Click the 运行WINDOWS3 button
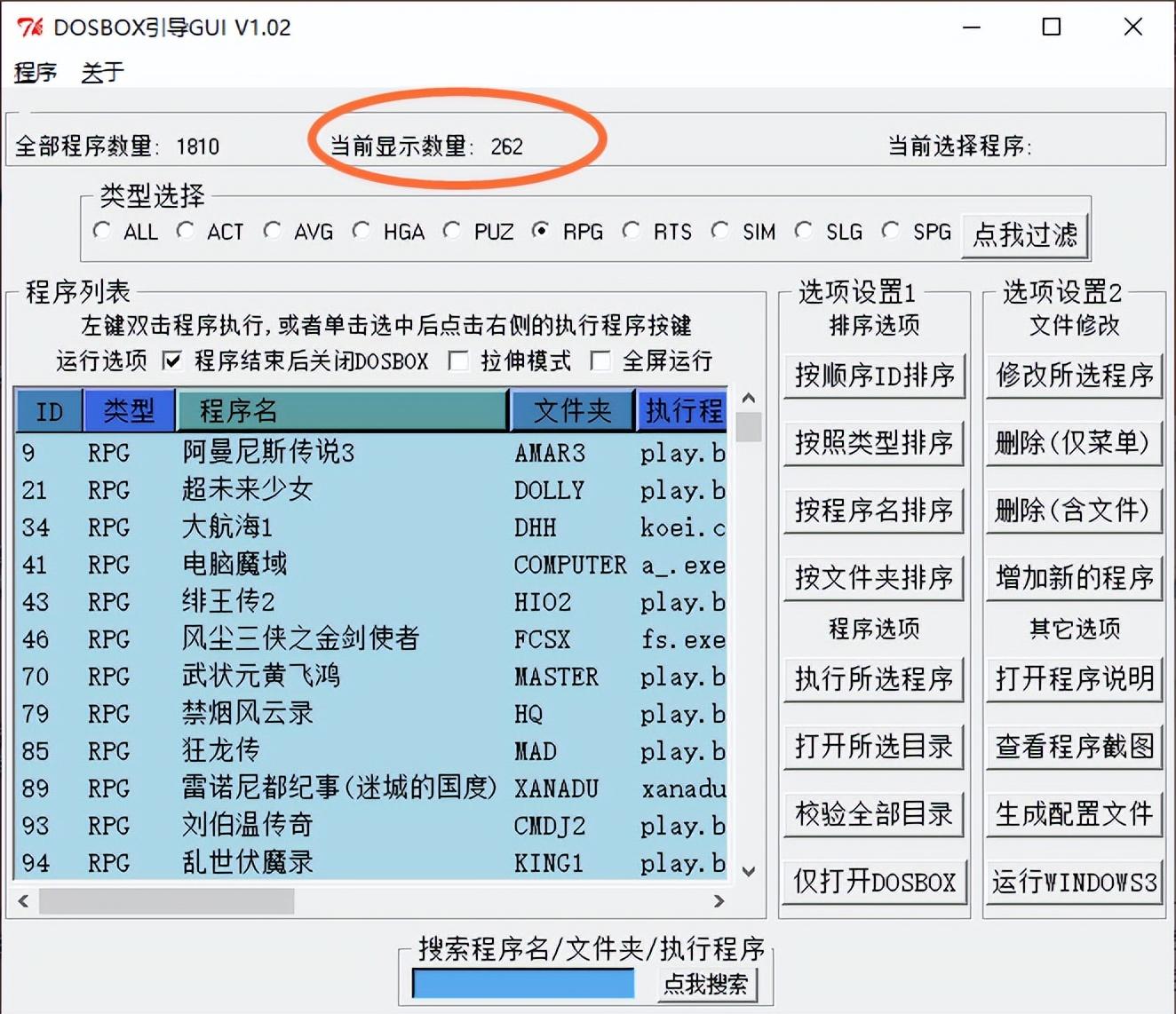 point(1074,882)
